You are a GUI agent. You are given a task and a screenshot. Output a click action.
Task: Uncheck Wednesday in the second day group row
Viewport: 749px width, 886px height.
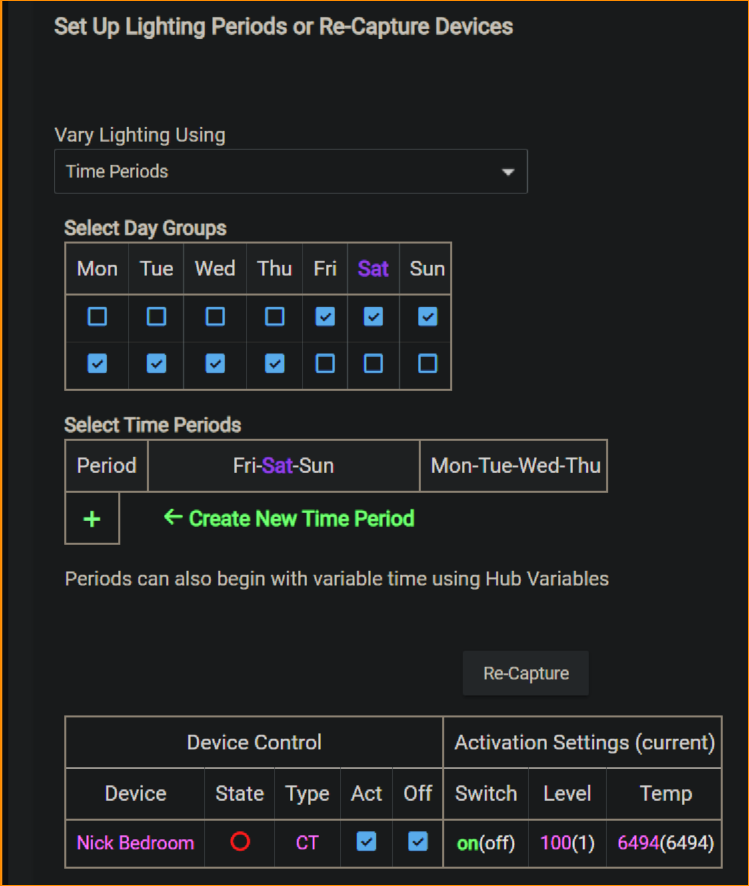pyautogui.click(x=215, y=364)
